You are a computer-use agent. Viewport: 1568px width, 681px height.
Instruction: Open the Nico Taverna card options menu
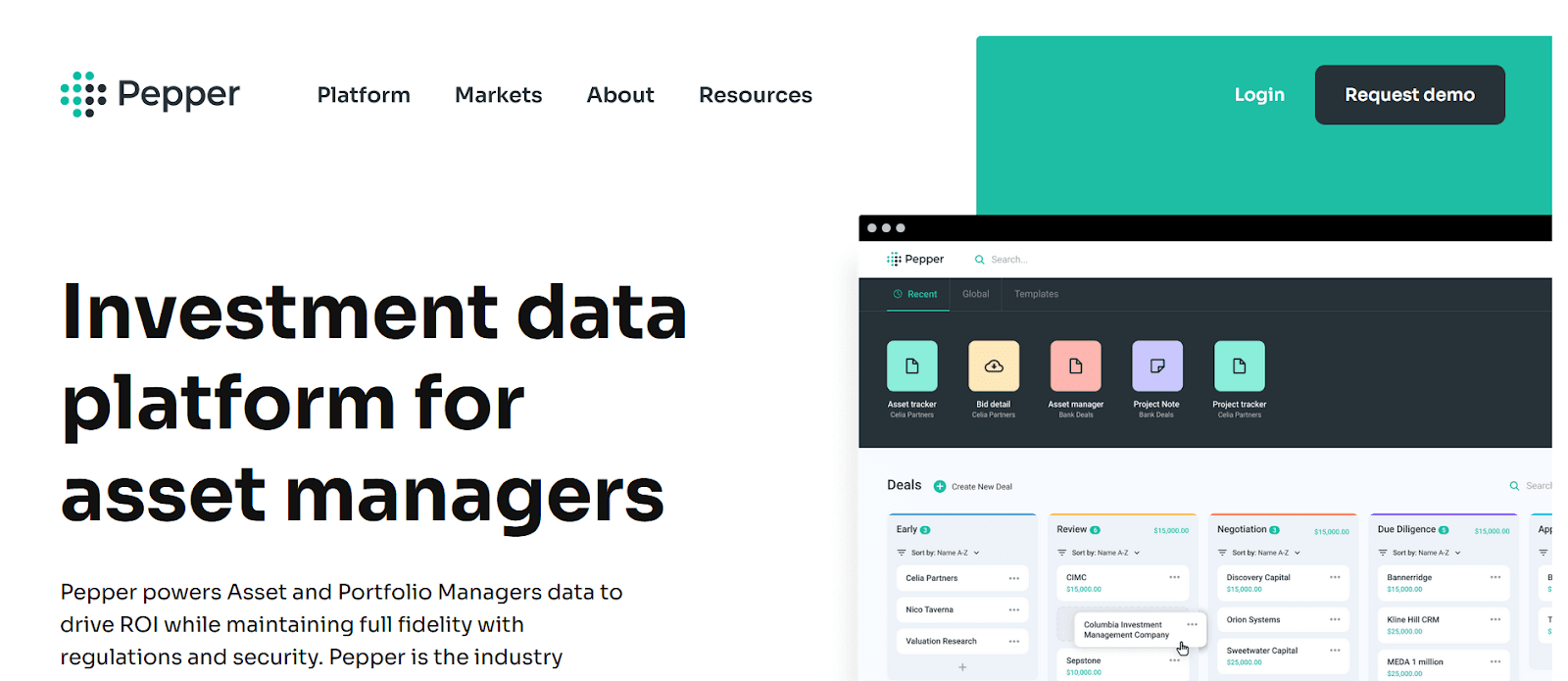pos(1014,609)
